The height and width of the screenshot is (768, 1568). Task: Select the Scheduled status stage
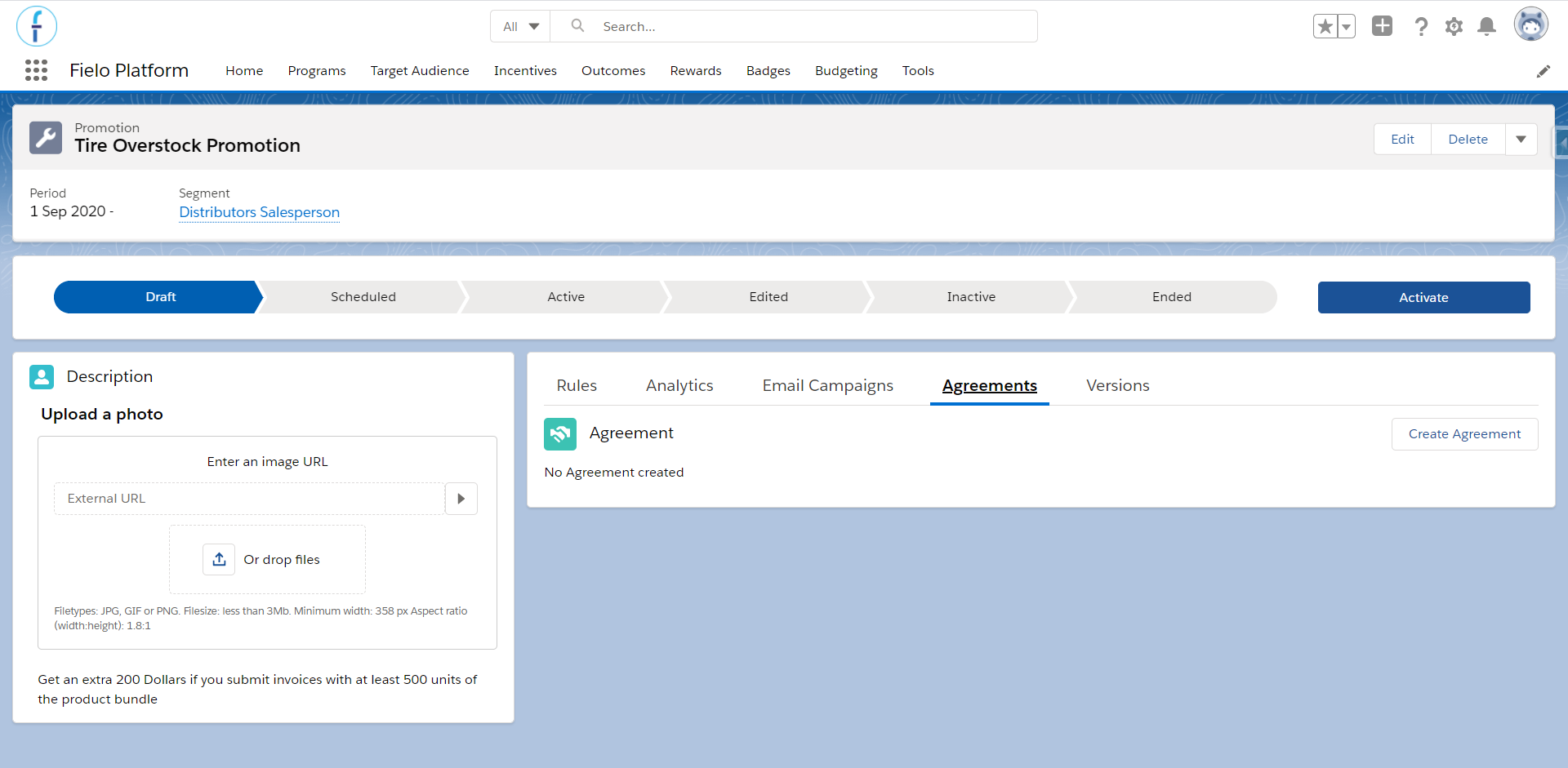coord(363,297)
